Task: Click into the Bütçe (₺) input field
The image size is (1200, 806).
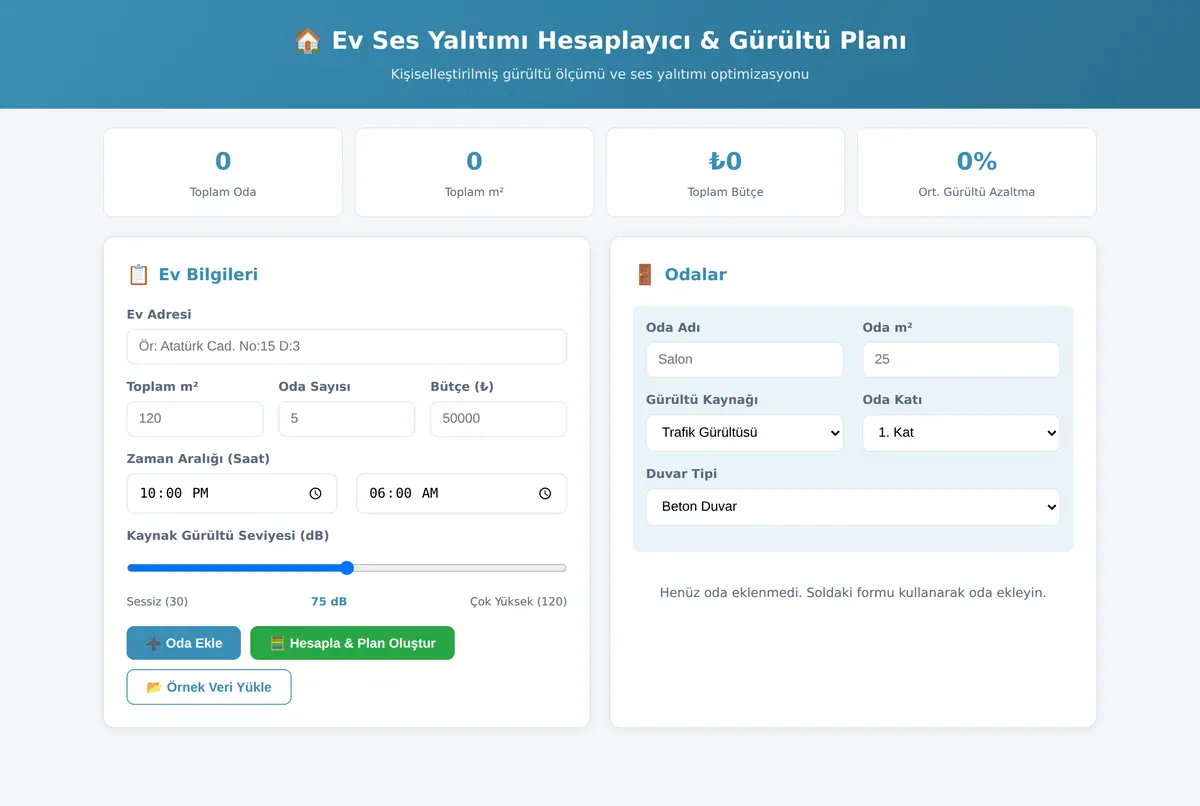Action: [x=498, y=419]
